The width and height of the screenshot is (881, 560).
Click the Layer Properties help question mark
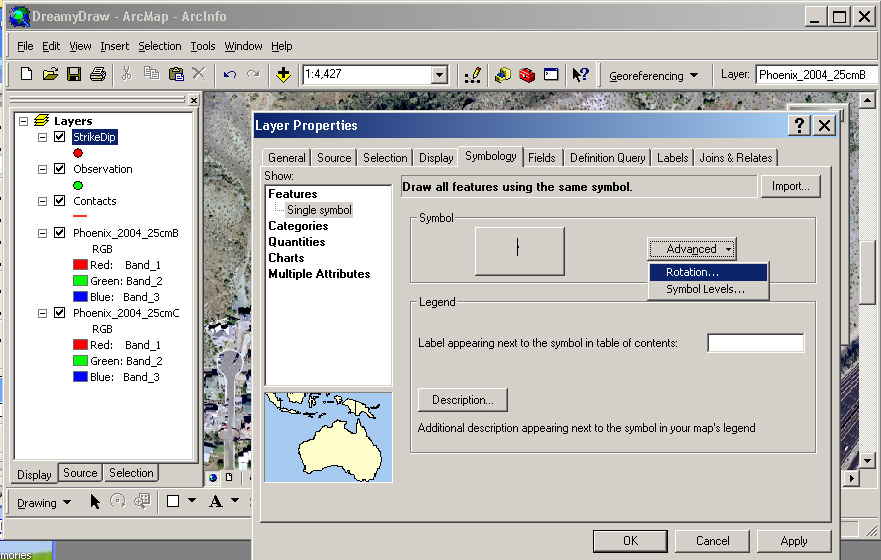799,125
